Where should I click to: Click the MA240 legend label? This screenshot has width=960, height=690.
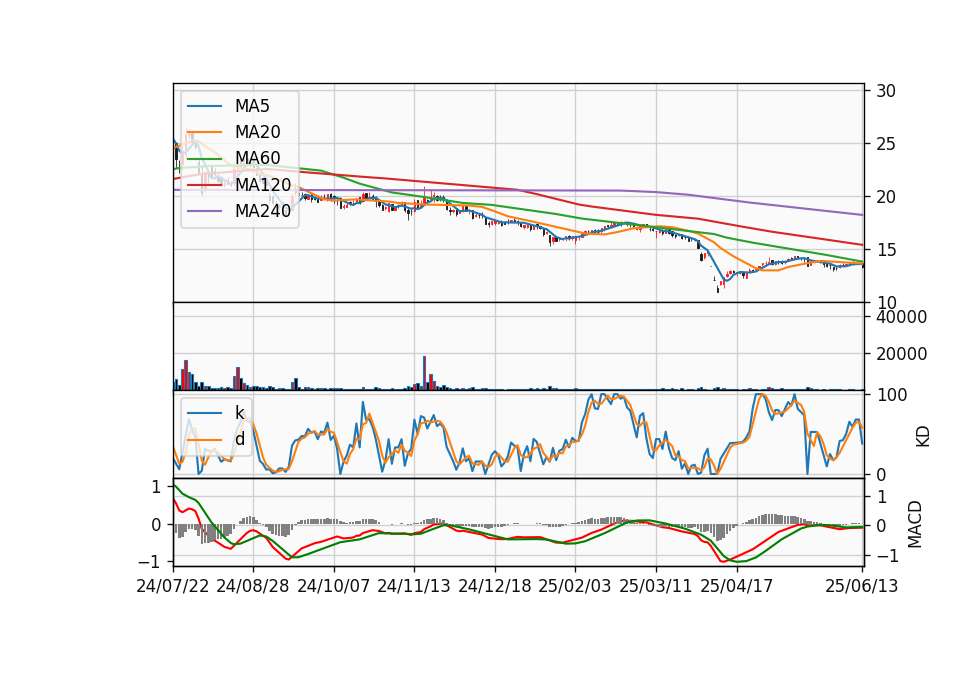(263, 211)
